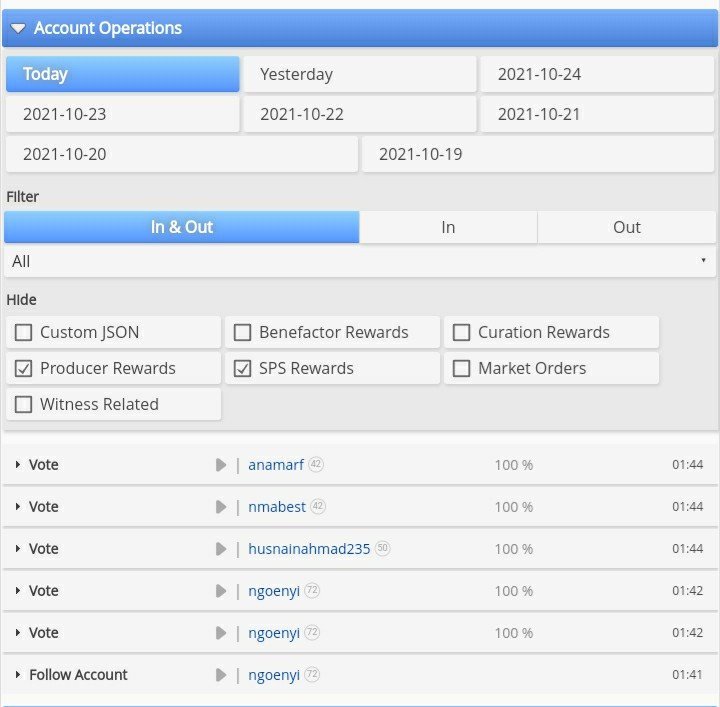Open operations for 2021-10-19
The image size is (720, 707).
click(538, 154)
